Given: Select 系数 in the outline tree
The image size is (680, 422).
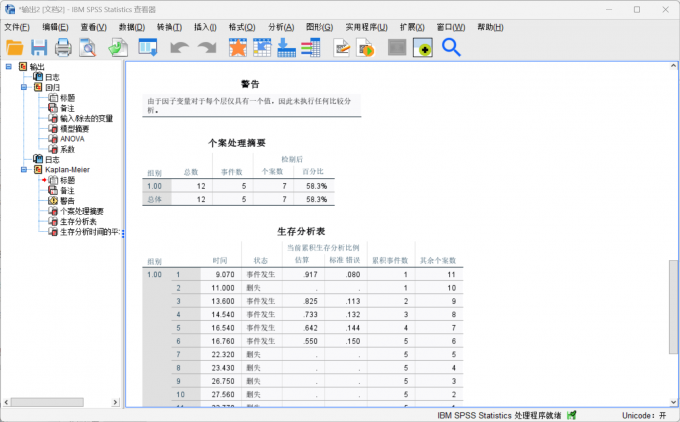Looking at the screenshot, I should coord(67,149).
